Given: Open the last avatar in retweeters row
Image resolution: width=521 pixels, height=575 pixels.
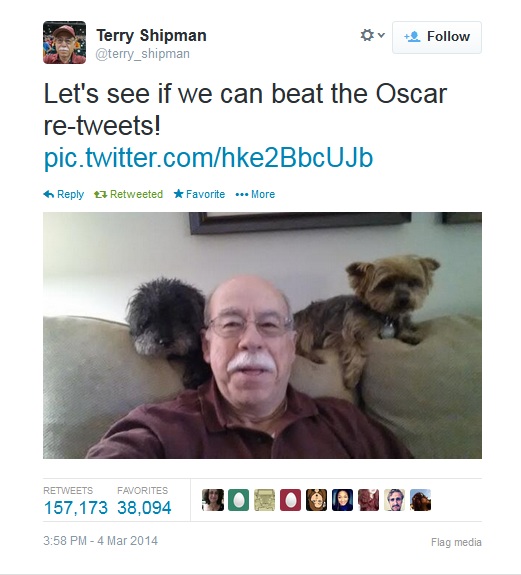Looking at the screenshot, I should pos(421,500).
